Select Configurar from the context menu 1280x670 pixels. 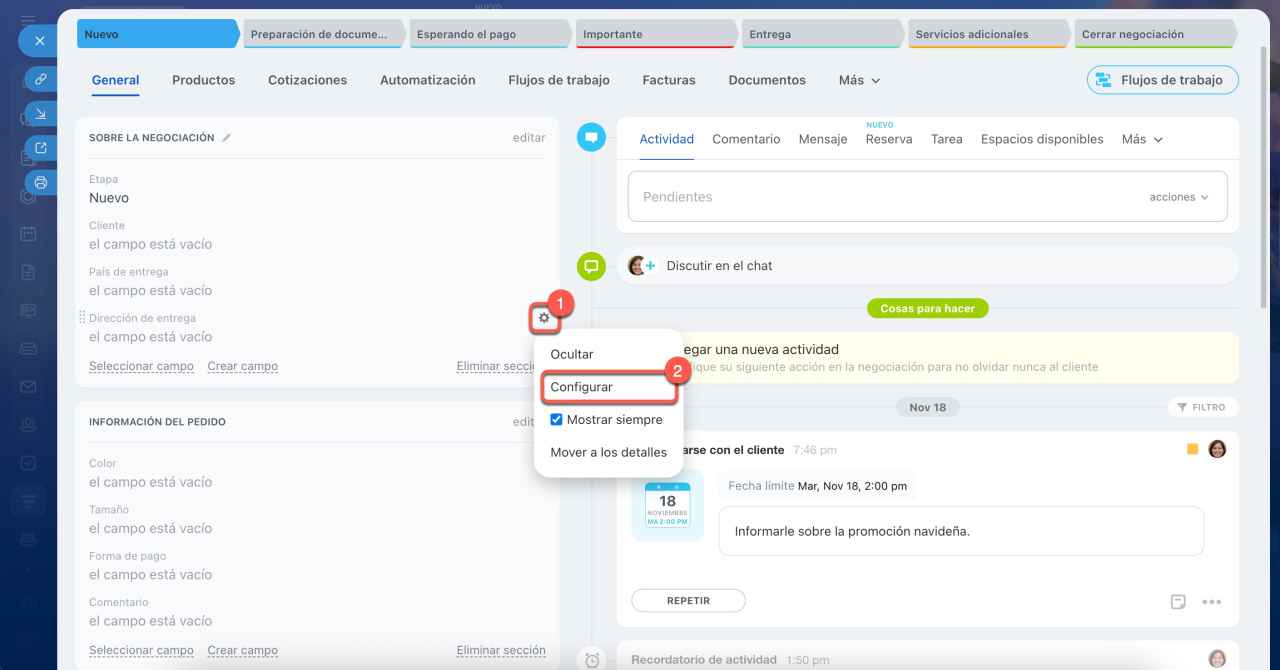(x=582, y=387)
